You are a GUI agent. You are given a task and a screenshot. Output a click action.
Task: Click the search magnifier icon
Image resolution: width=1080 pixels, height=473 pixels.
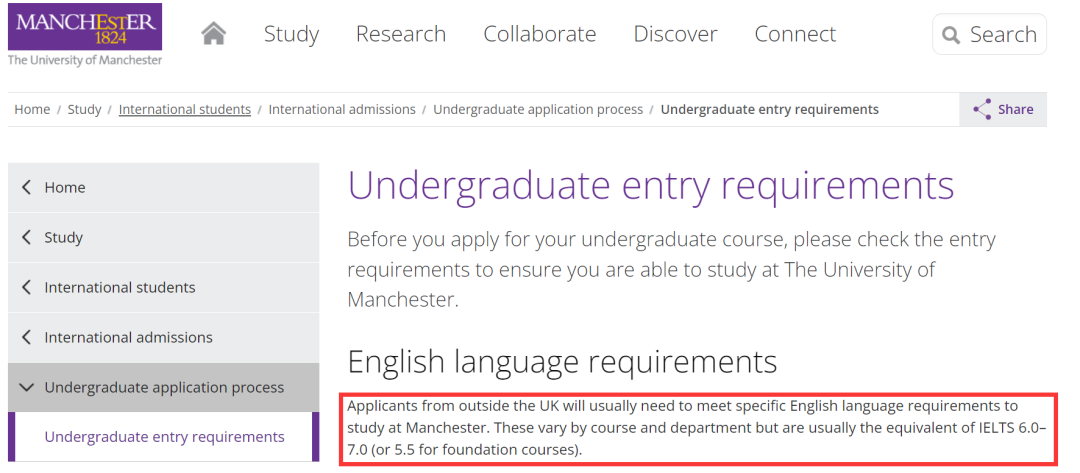tap(951, 36)
